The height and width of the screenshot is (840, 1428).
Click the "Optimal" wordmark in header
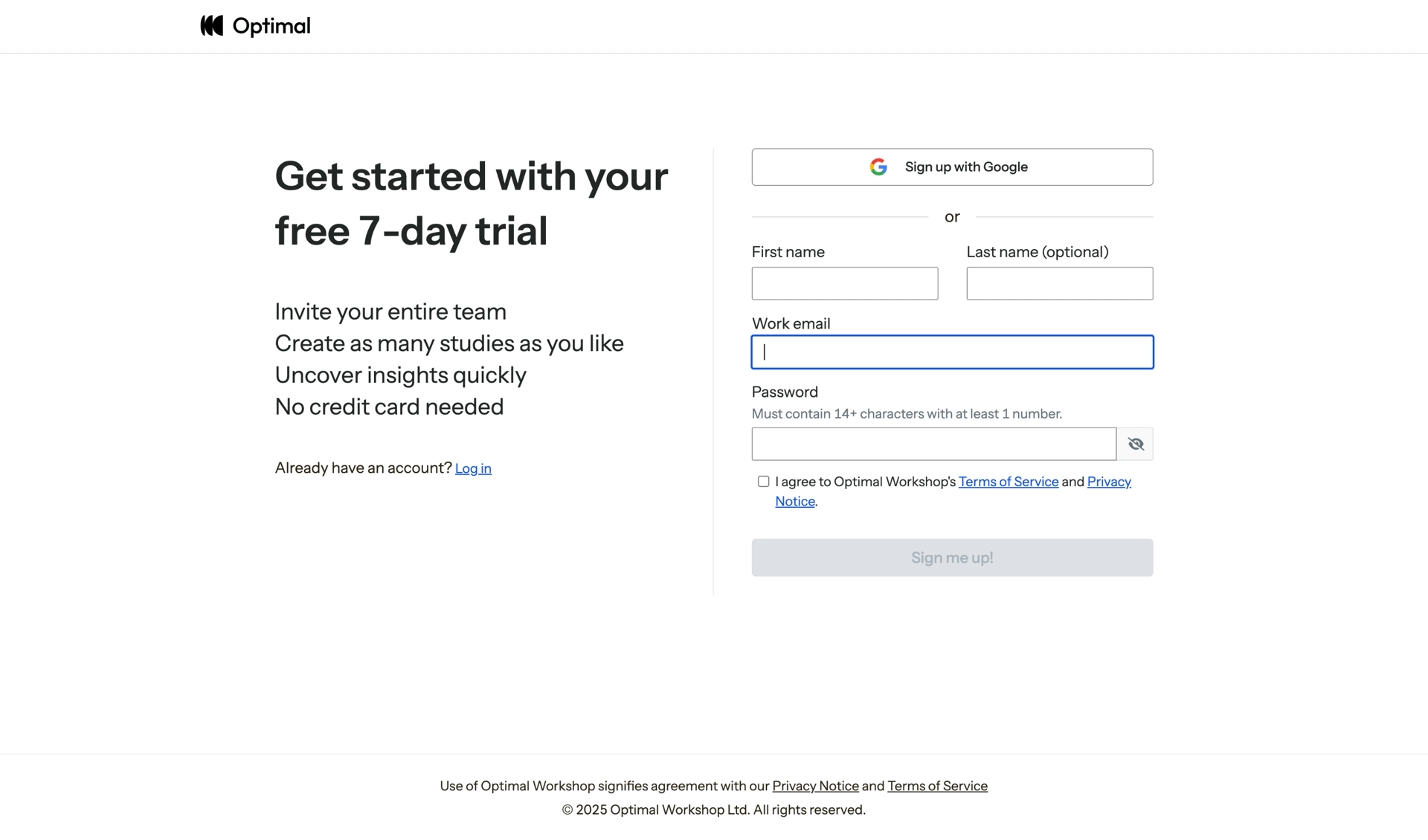click(271, 26)
